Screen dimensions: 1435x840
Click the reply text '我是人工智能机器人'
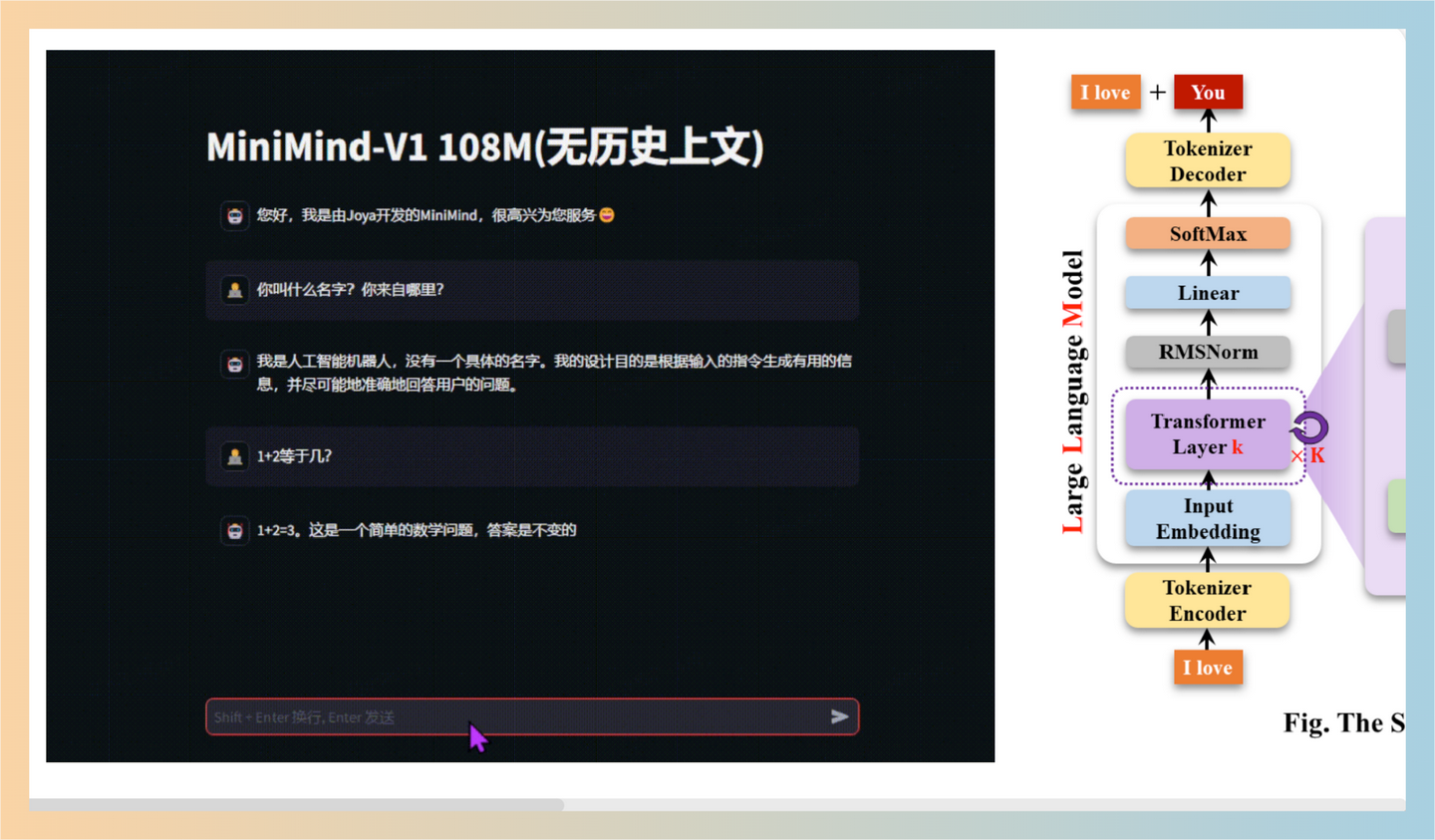click(554, 373)
